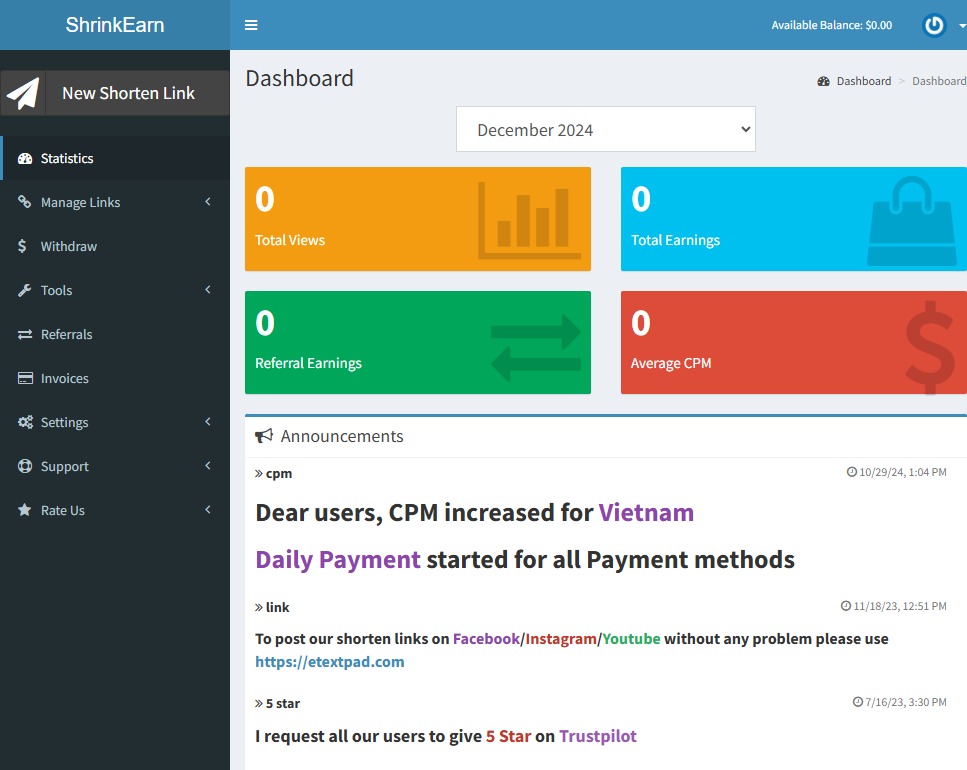Expand the Tools submenu
This screenshot has height=770, width=967.
click(x=208, y=290)
